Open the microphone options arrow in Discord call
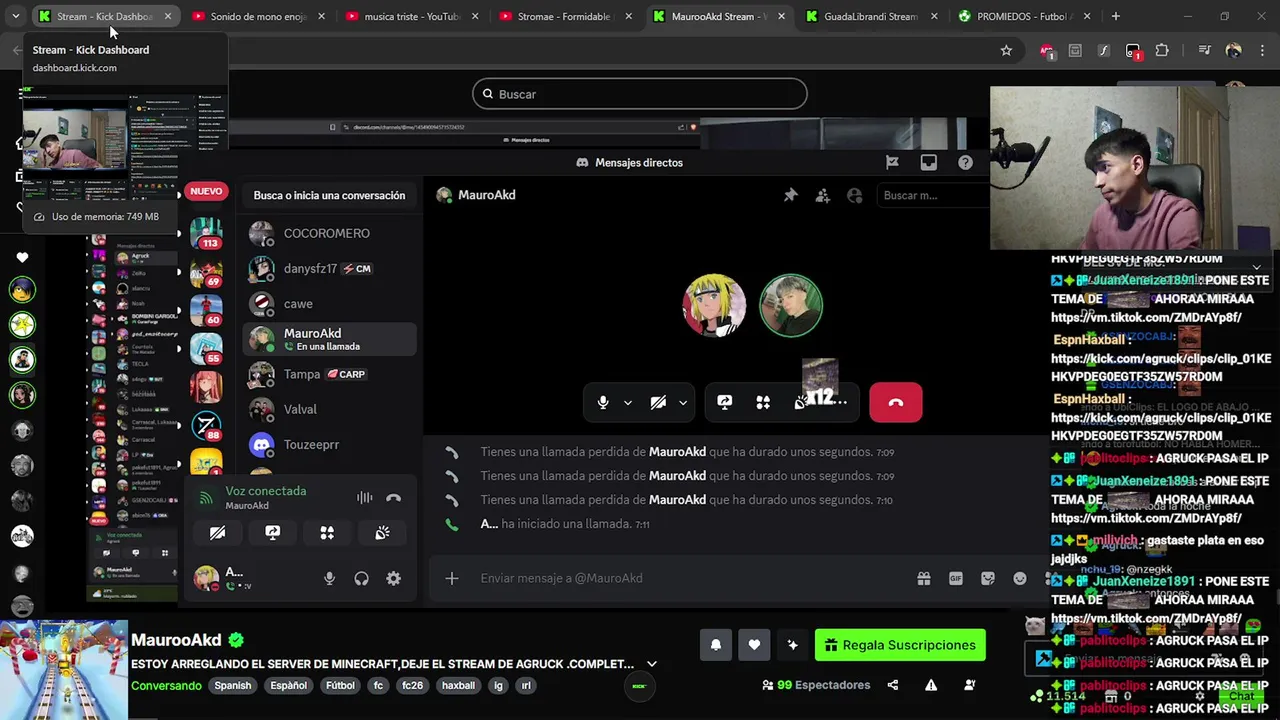Viewport: 1280px width, 720px height. point(628,402)
